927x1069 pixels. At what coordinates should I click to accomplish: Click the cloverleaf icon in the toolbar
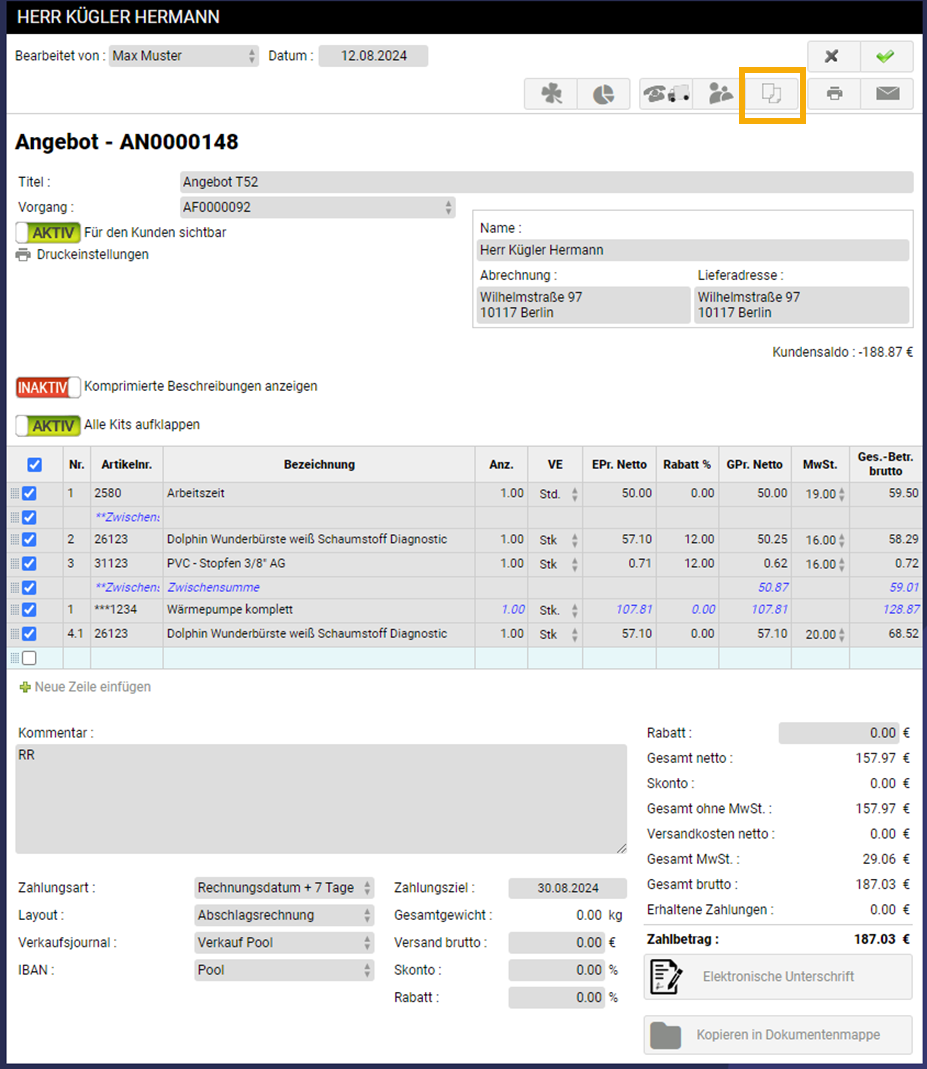(x=551, y=94)
